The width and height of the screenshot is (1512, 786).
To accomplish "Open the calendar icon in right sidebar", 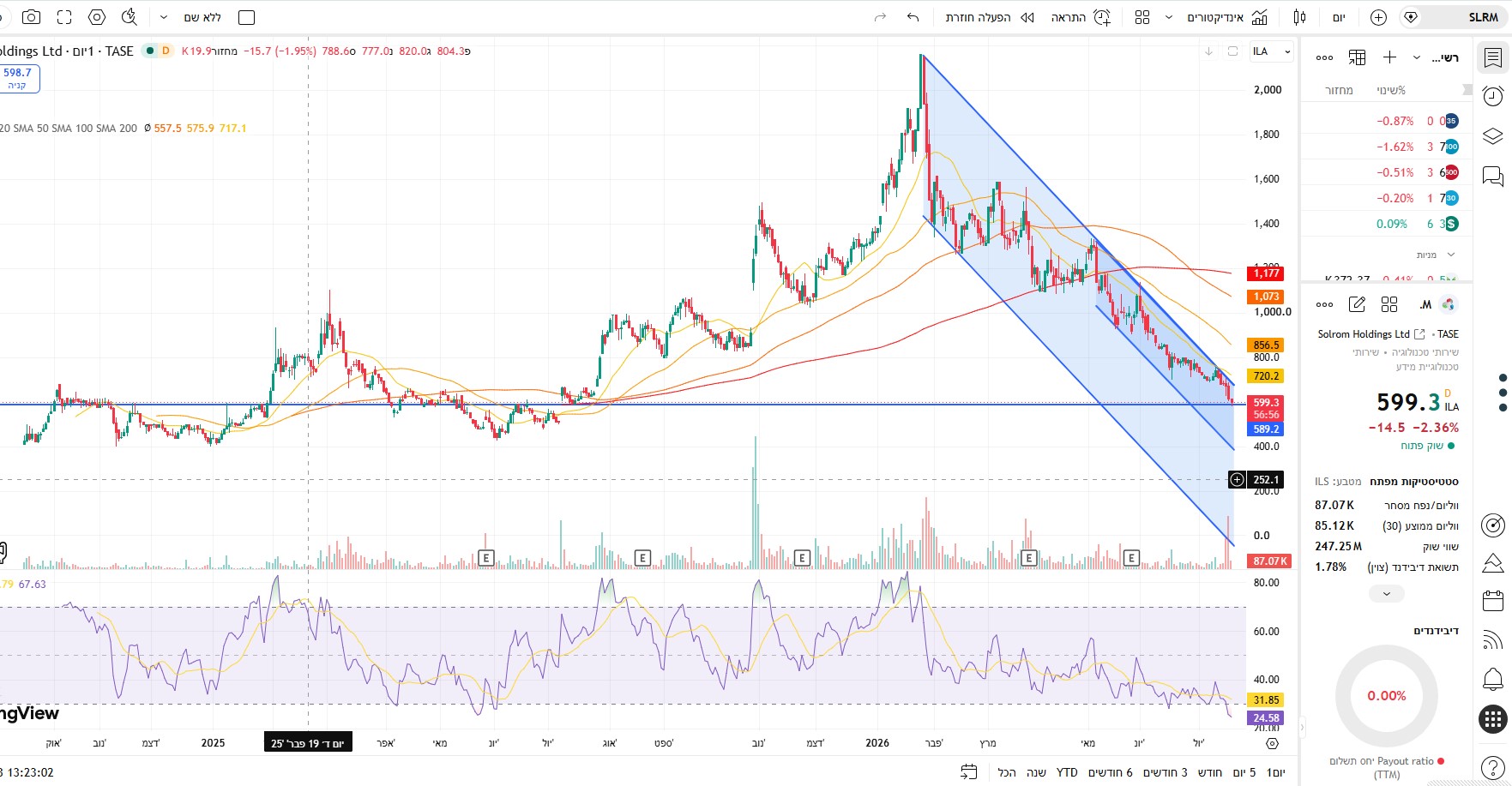I will (x=1493, y=601).
